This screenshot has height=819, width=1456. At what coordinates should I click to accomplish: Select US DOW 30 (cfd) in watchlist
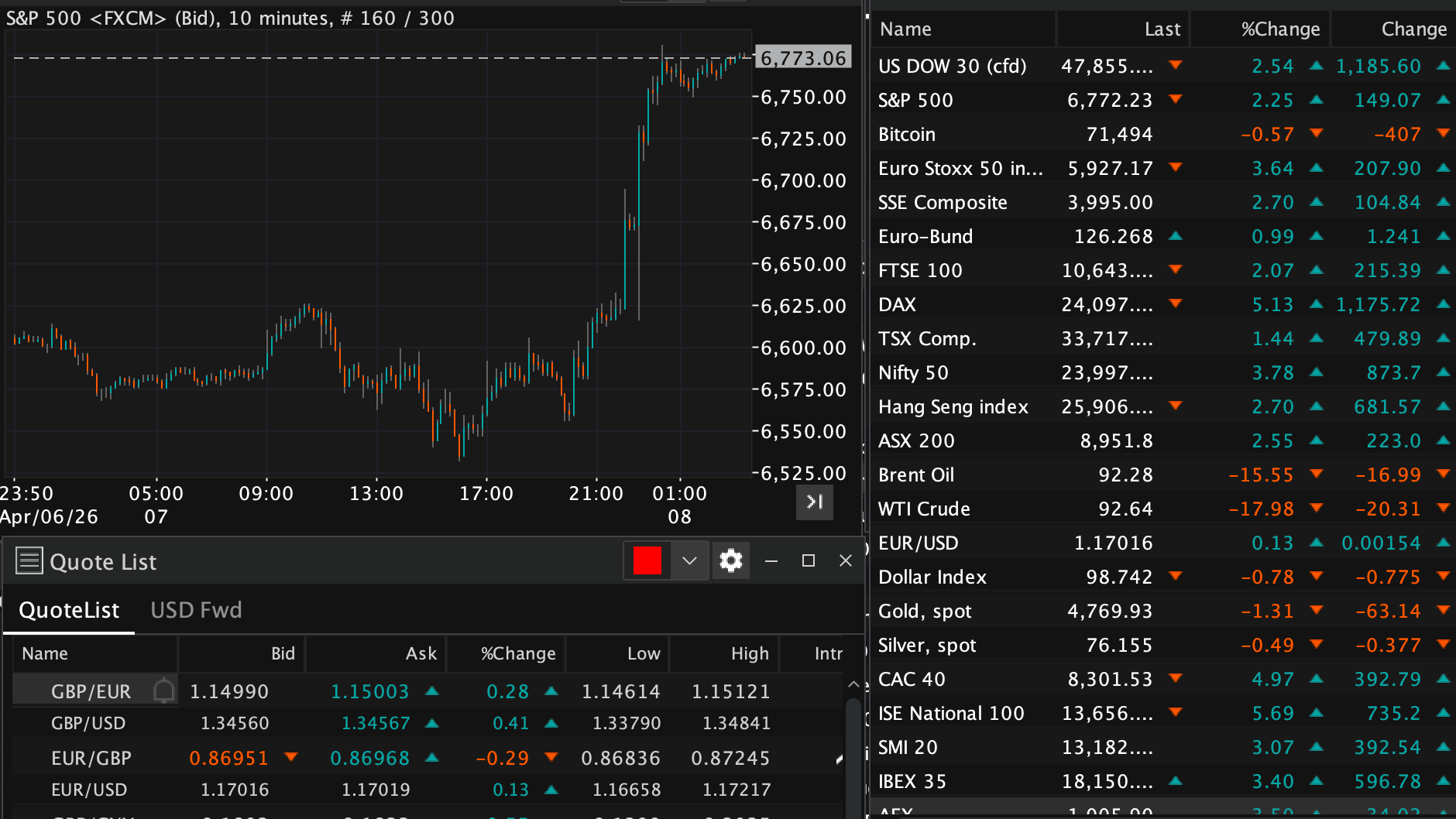(1162, 66)
